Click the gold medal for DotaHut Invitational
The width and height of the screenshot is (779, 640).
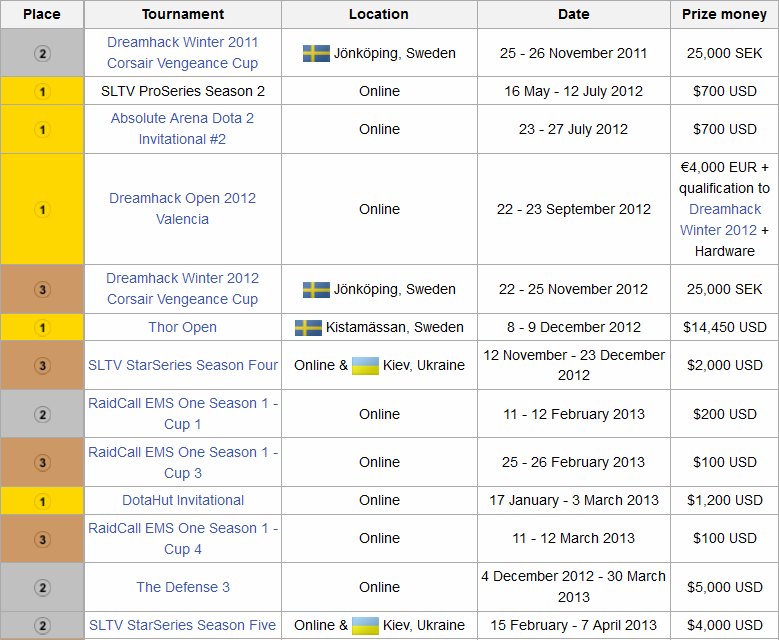[42, 501]
